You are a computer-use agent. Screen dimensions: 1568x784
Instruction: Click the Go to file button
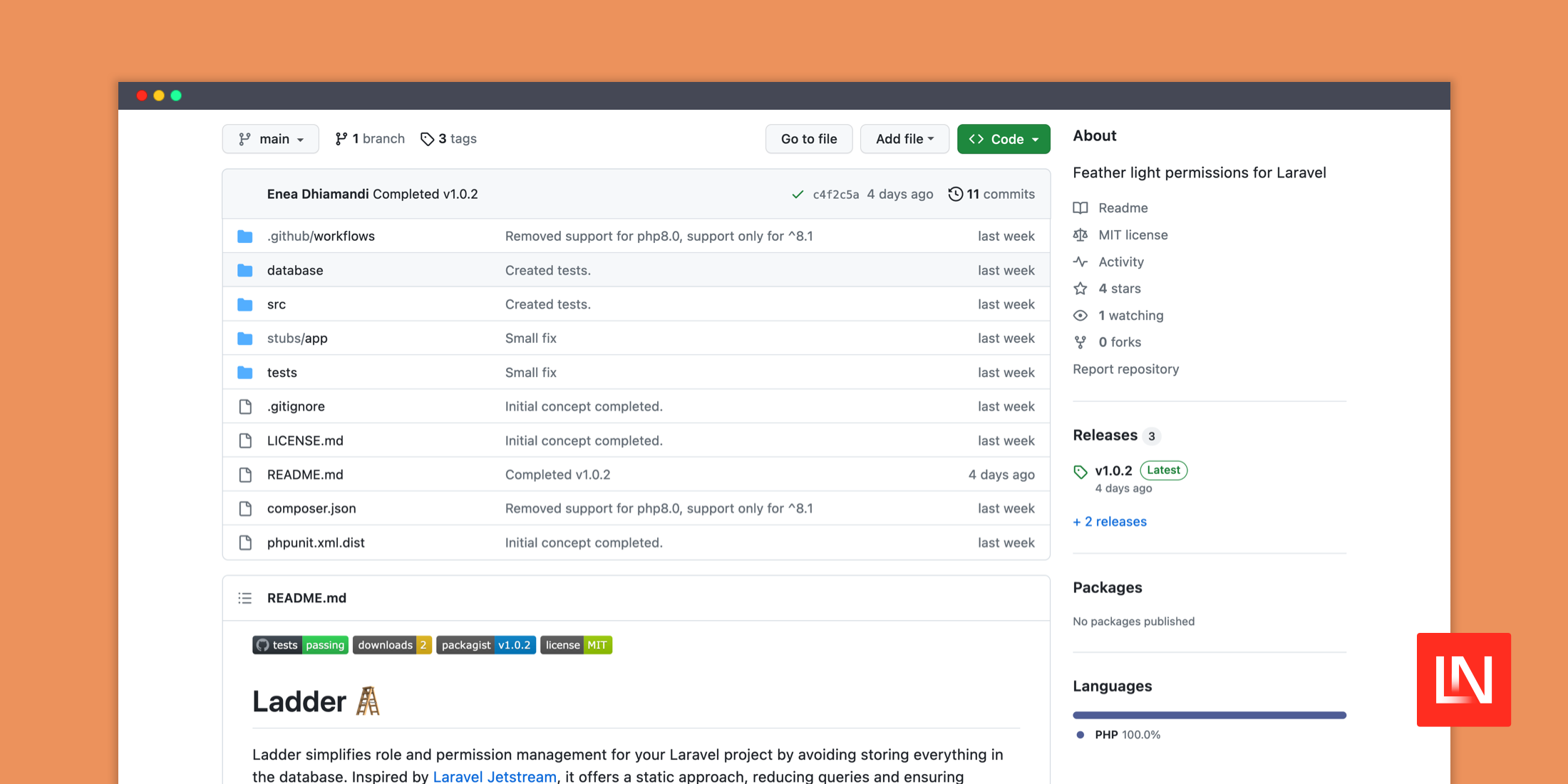[x=808, y=139]
